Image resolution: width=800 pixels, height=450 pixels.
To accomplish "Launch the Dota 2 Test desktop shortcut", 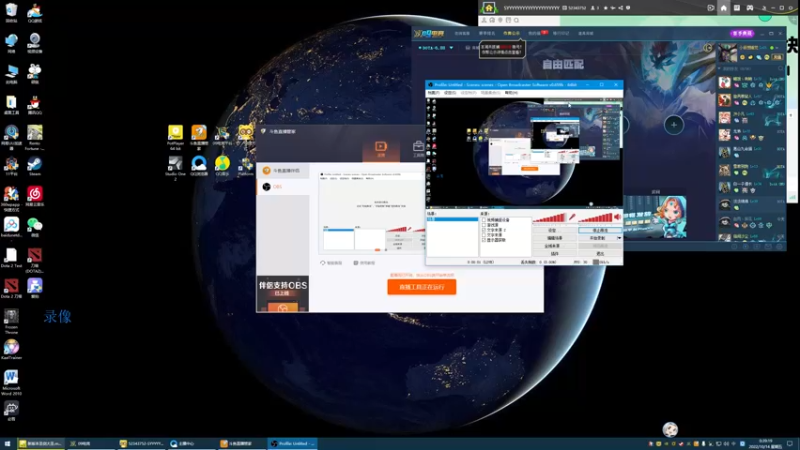I will (11, 258).
